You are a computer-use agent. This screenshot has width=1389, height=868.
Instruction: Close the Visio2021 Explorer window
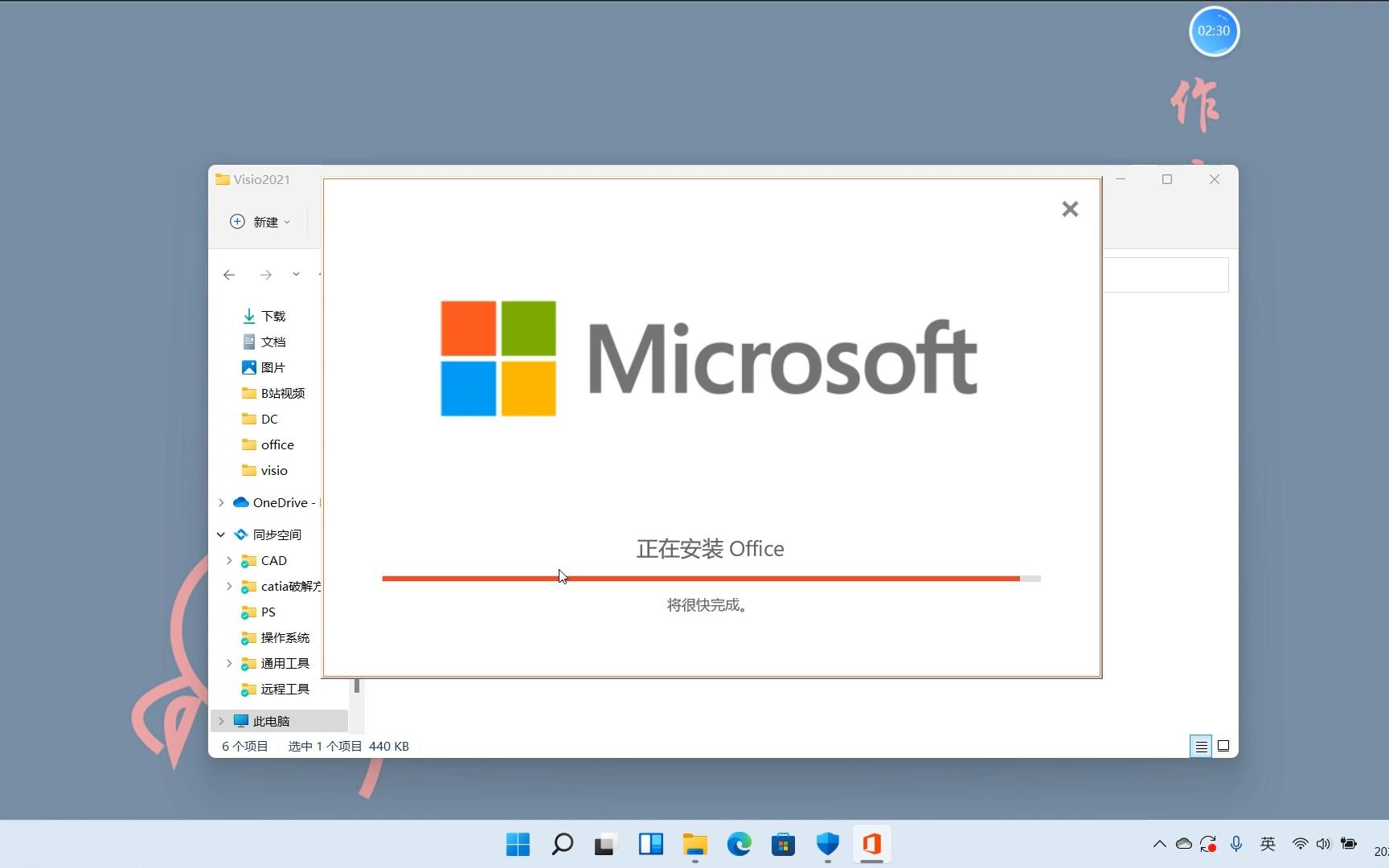click(x=1215, y=179)
